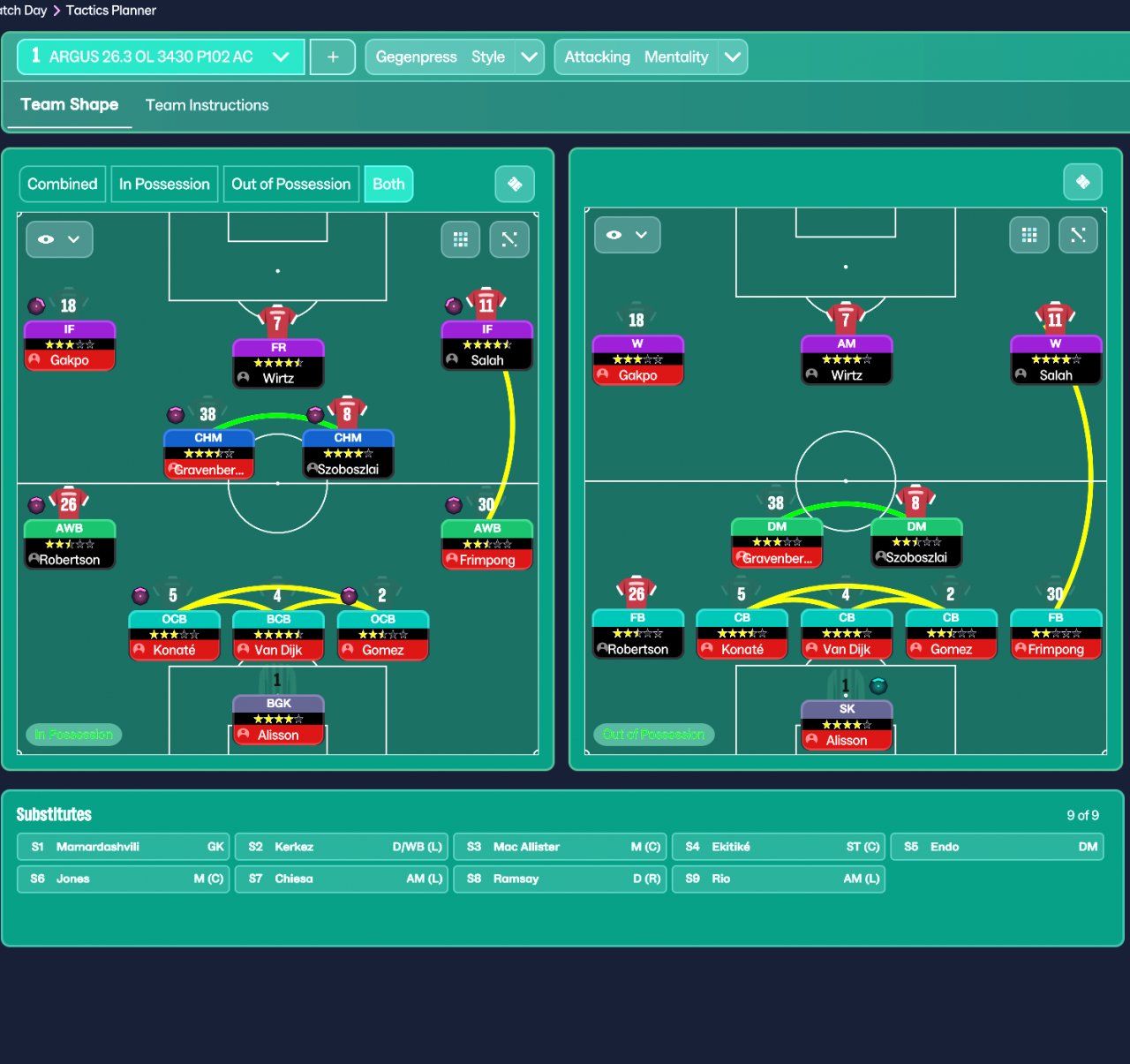Select Gravenberch's DM role card
The height and width of the screenshot is (1064, 1130).
pyautogui.click(x=778, y=543)
